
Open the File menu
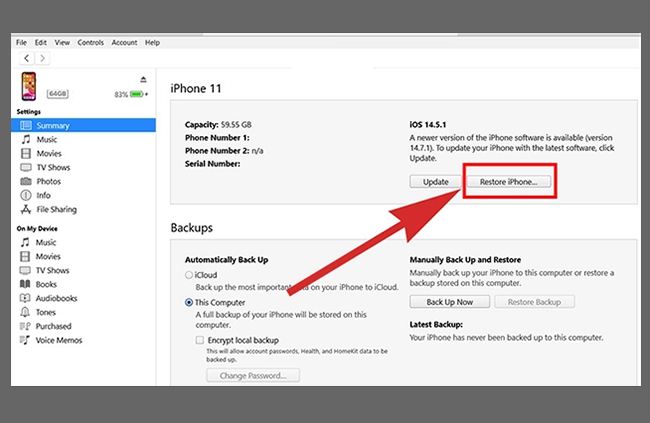pos(21,42)
